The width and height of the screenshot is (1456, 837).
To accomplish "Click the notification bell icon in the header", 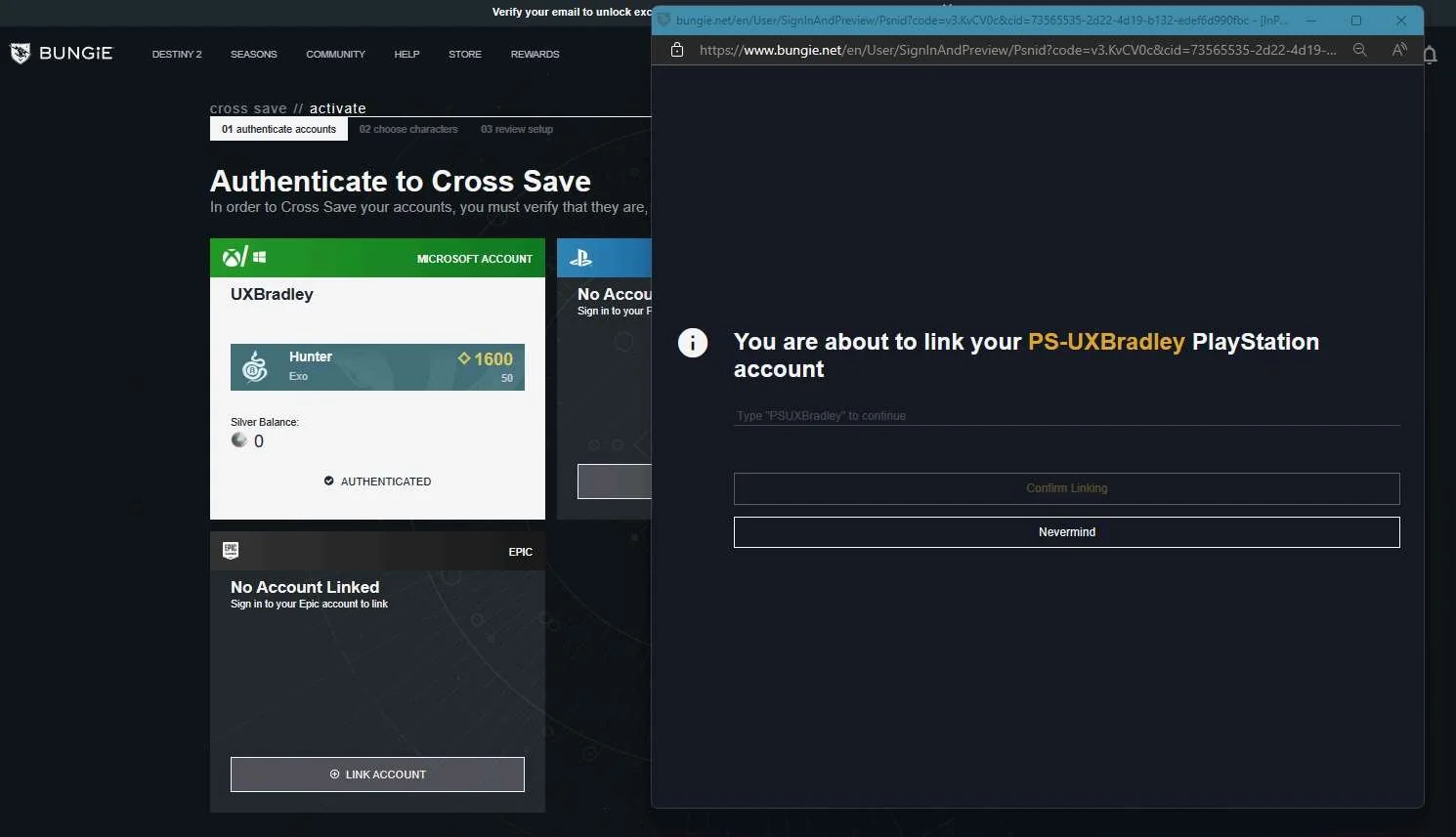I will [x=1431, y=55].
